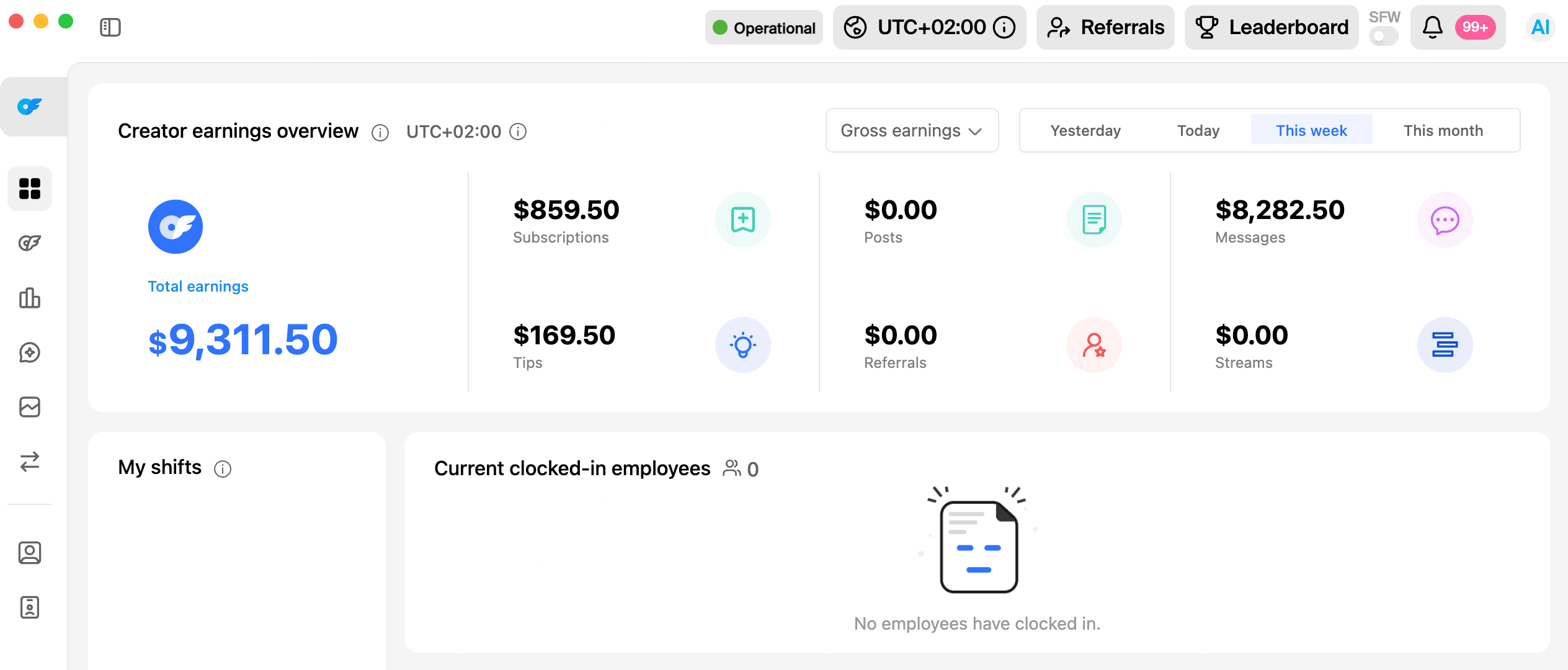
Task: Open the Referrals button
Action: click(1105, 27)
